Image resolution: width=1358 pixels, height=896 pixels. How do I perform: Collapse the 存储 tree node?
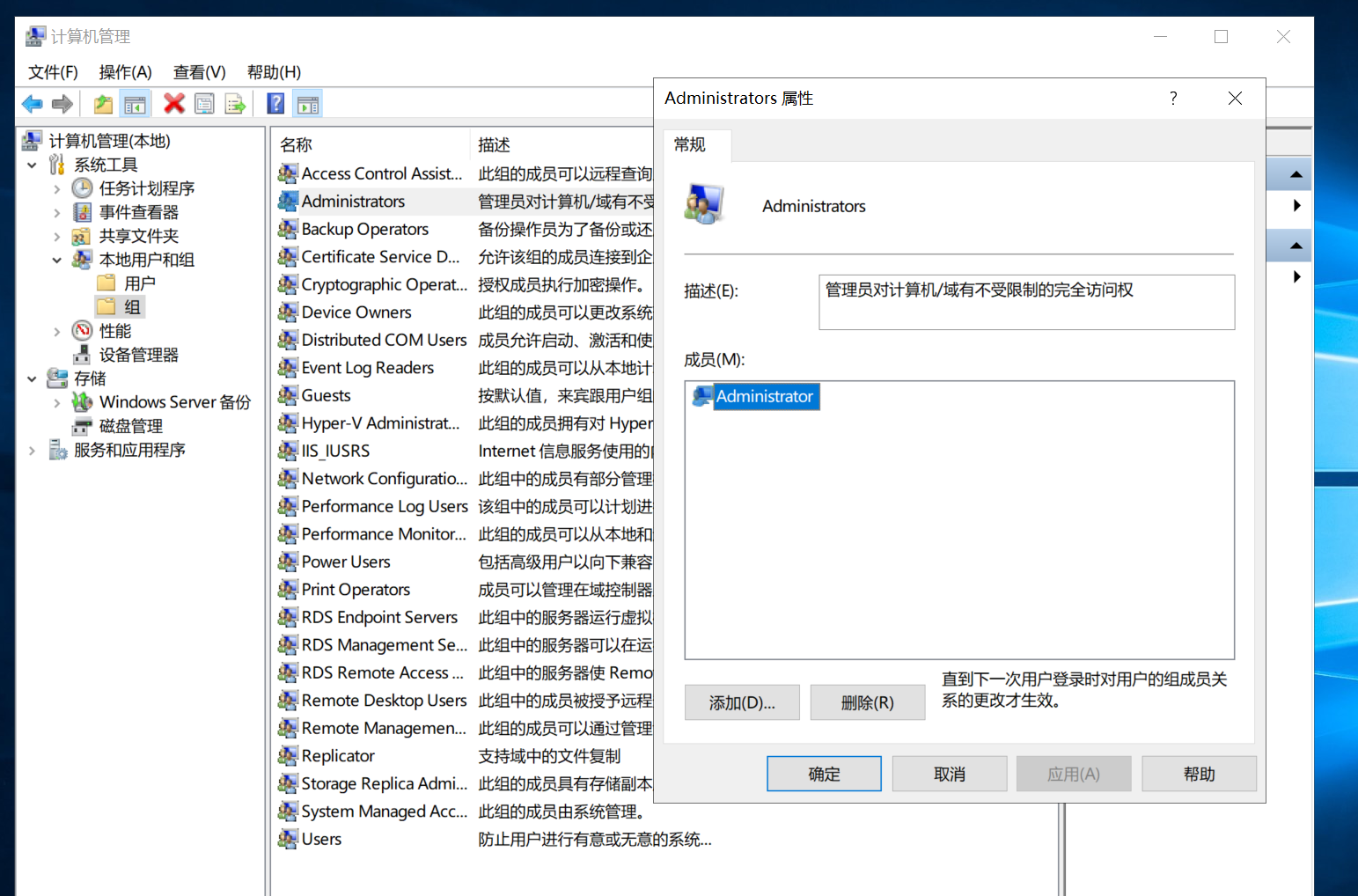(32, 378)
